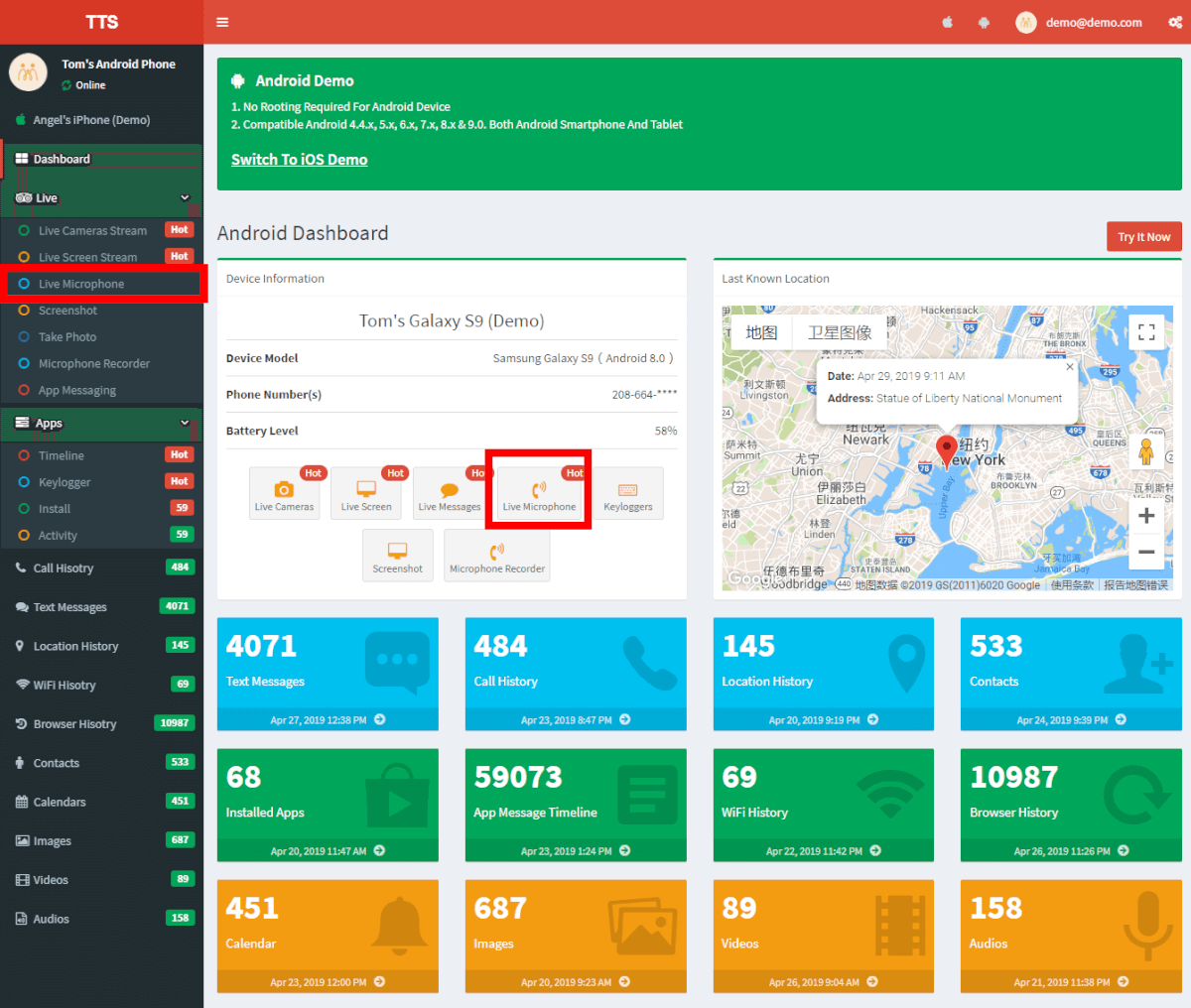Open Browser Hisotry in the sidebar
1191x1008 pixels.
[x=102, y=724]
